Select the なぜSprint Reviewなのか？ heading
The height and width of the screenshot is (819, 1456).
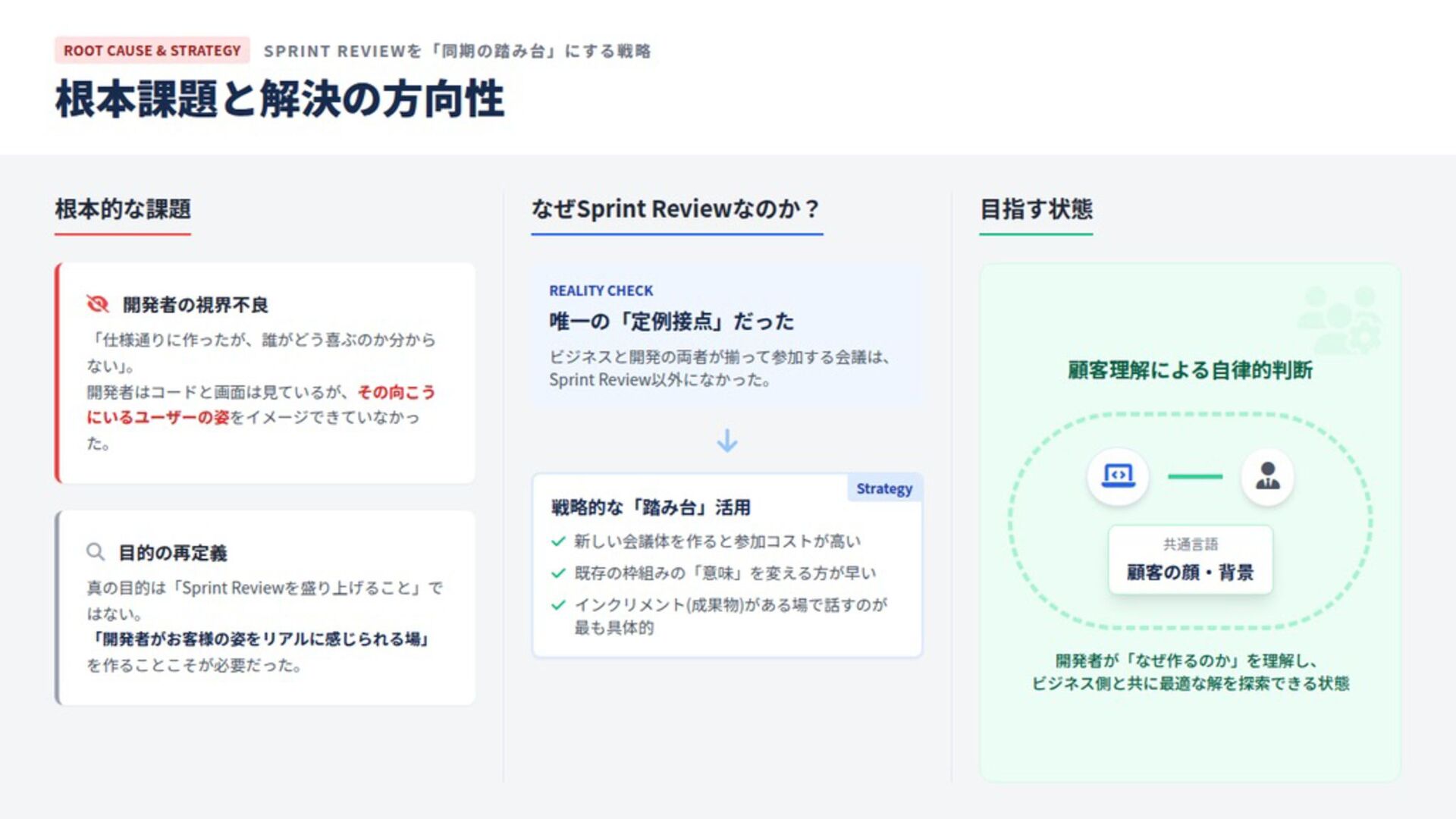676,209
